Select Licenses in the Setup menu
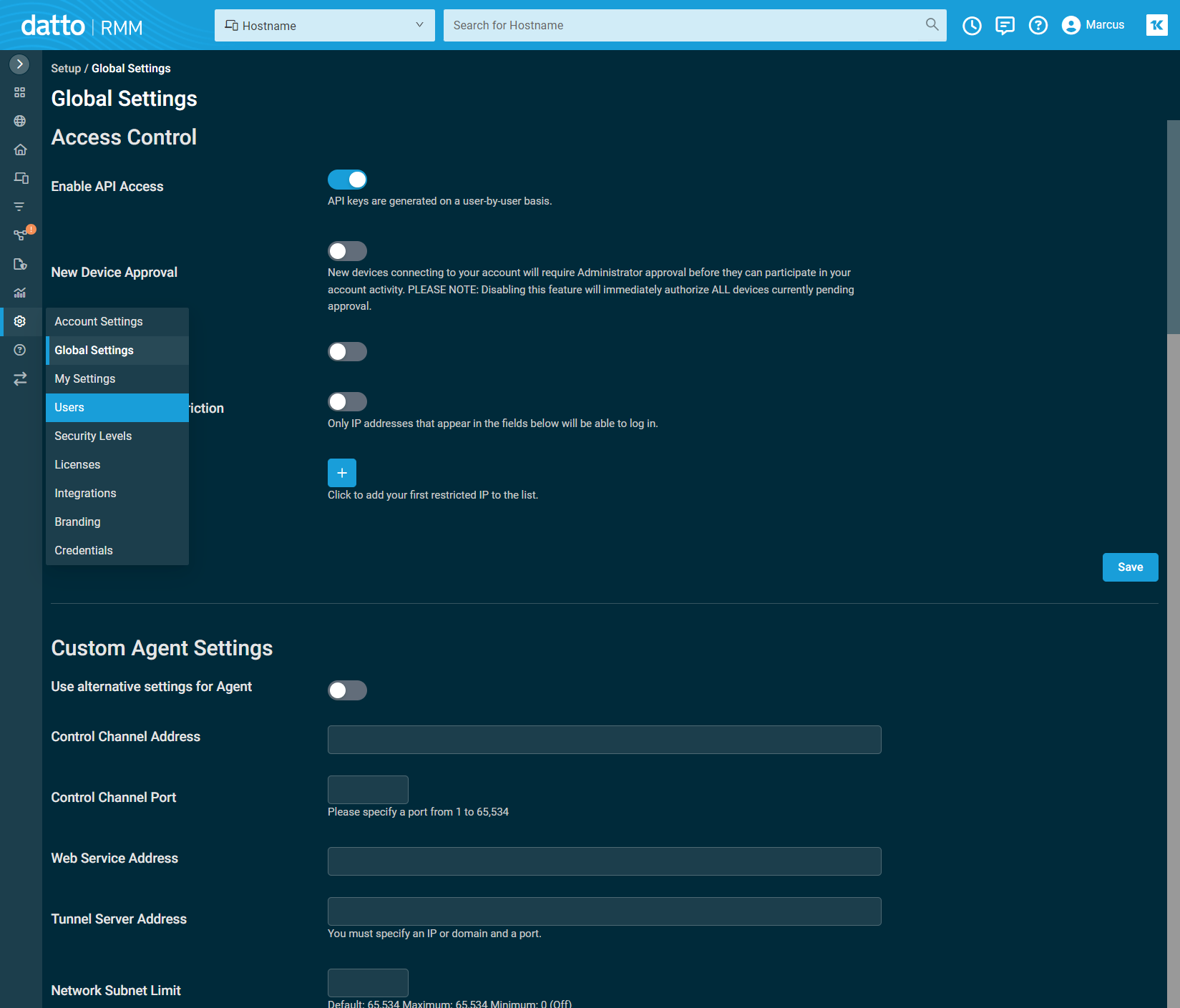 pos(117,465)
